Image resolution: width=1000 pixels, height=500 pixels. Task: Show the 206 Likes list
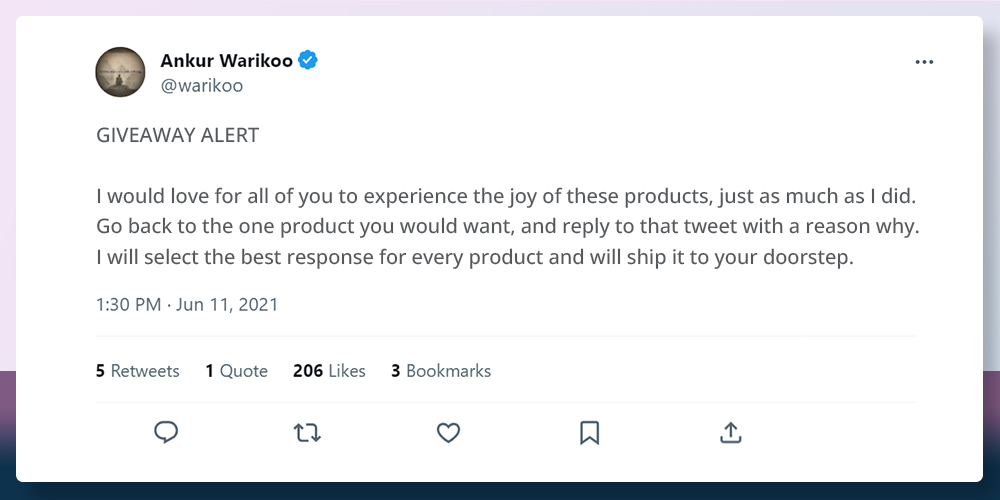329,371
